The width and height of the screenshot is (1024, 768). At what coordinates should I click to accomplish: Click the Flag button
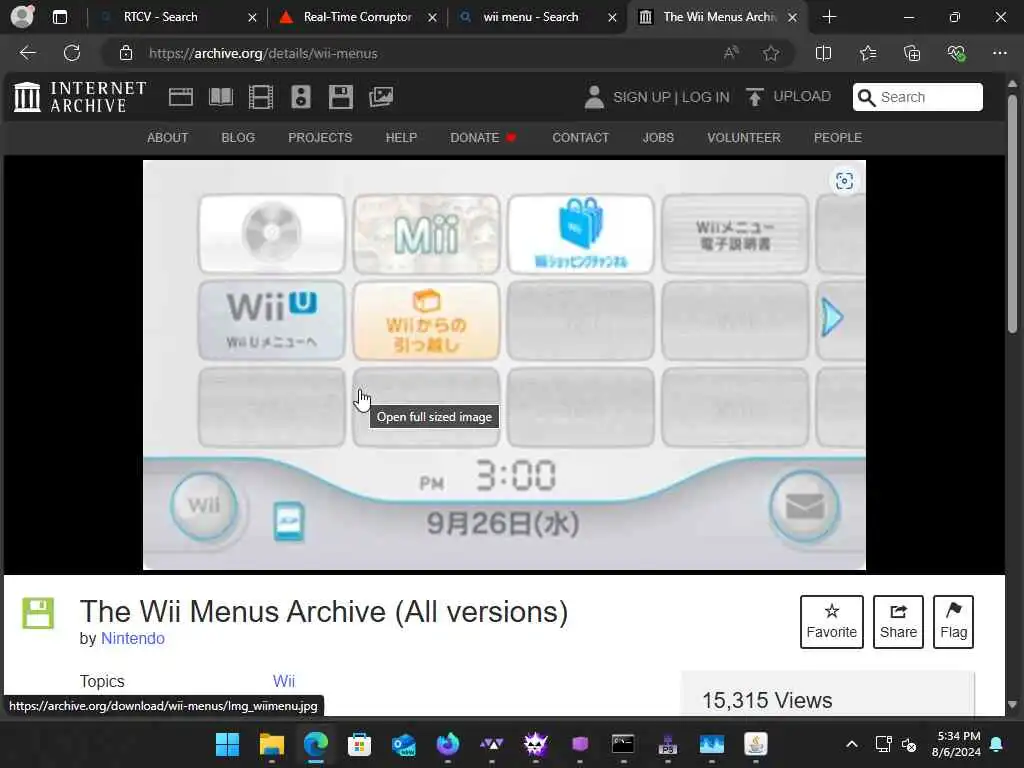953,622
